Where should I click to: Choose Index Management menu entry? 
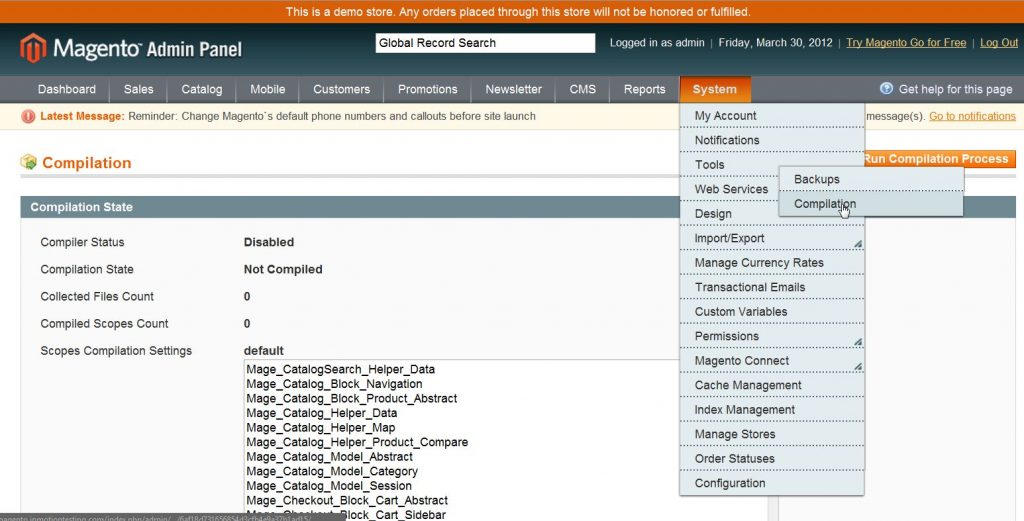click(x=745, y=410)
